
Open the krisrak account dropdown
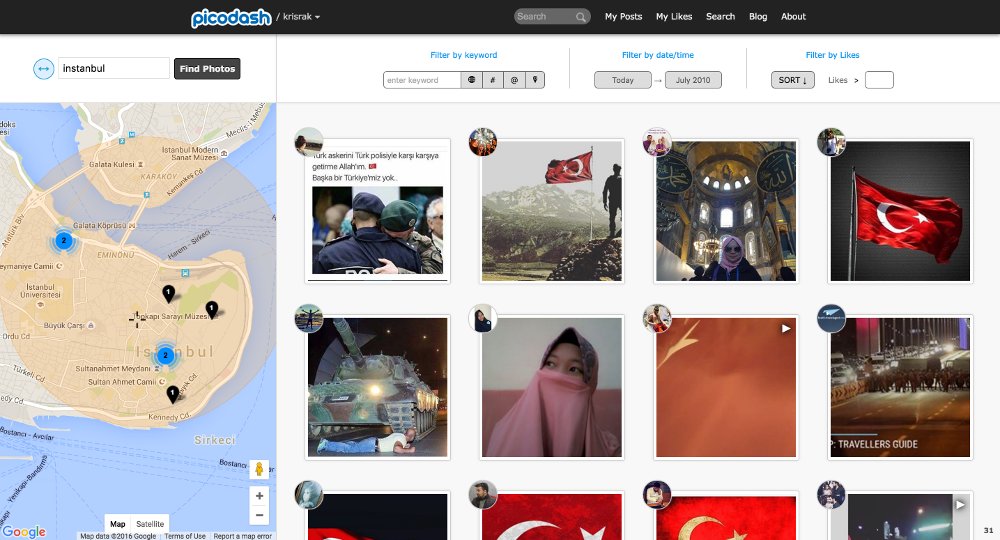pyautogui.click(x=301, y=17)
